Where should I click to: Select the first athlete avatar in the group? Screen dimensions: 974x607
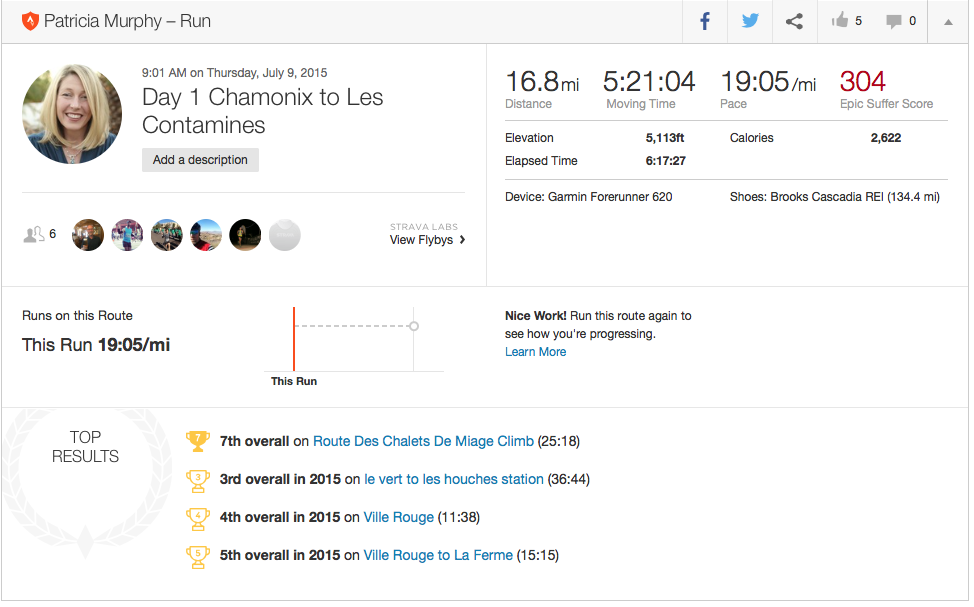(x=88, y=235)
